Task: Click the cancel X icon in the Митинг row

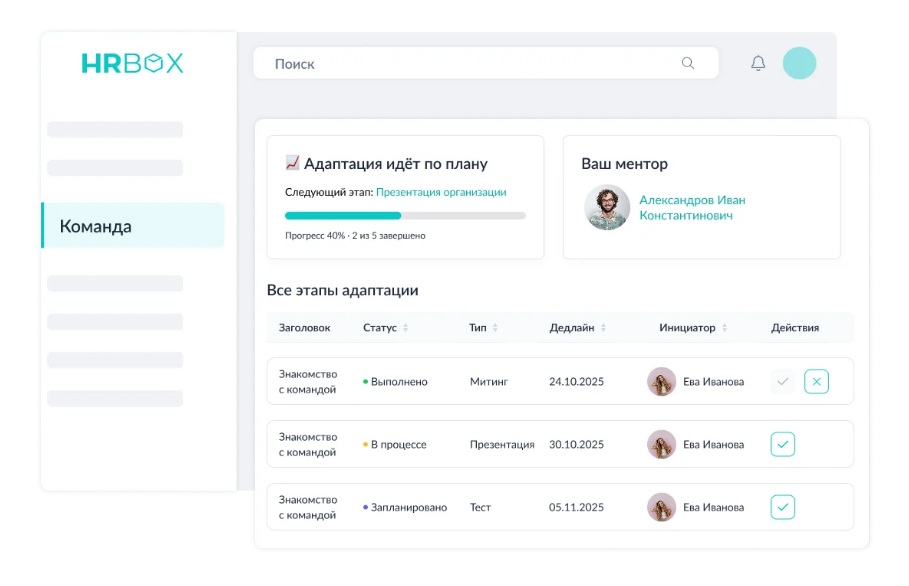Action: click(816, 381)
